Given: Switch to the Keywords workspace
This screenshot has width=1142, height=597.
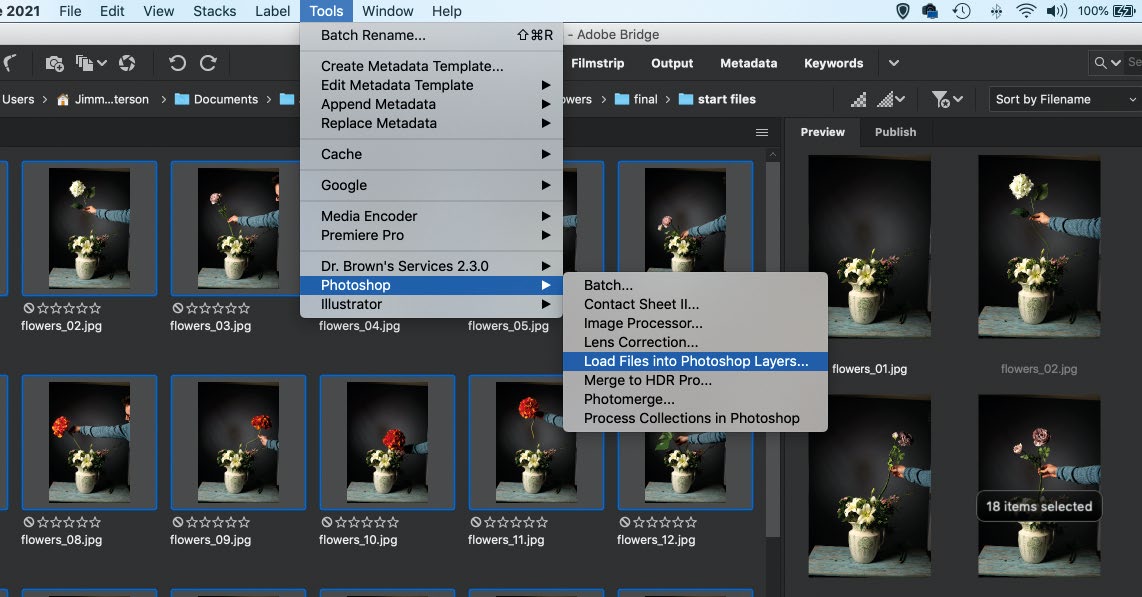Looking at the screenshot, I should (833, 63).
